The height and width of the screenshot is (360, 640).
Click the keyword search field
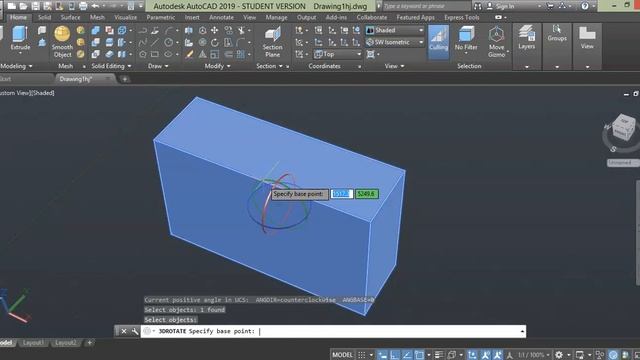pyautogui.click(x=427, y=6)
